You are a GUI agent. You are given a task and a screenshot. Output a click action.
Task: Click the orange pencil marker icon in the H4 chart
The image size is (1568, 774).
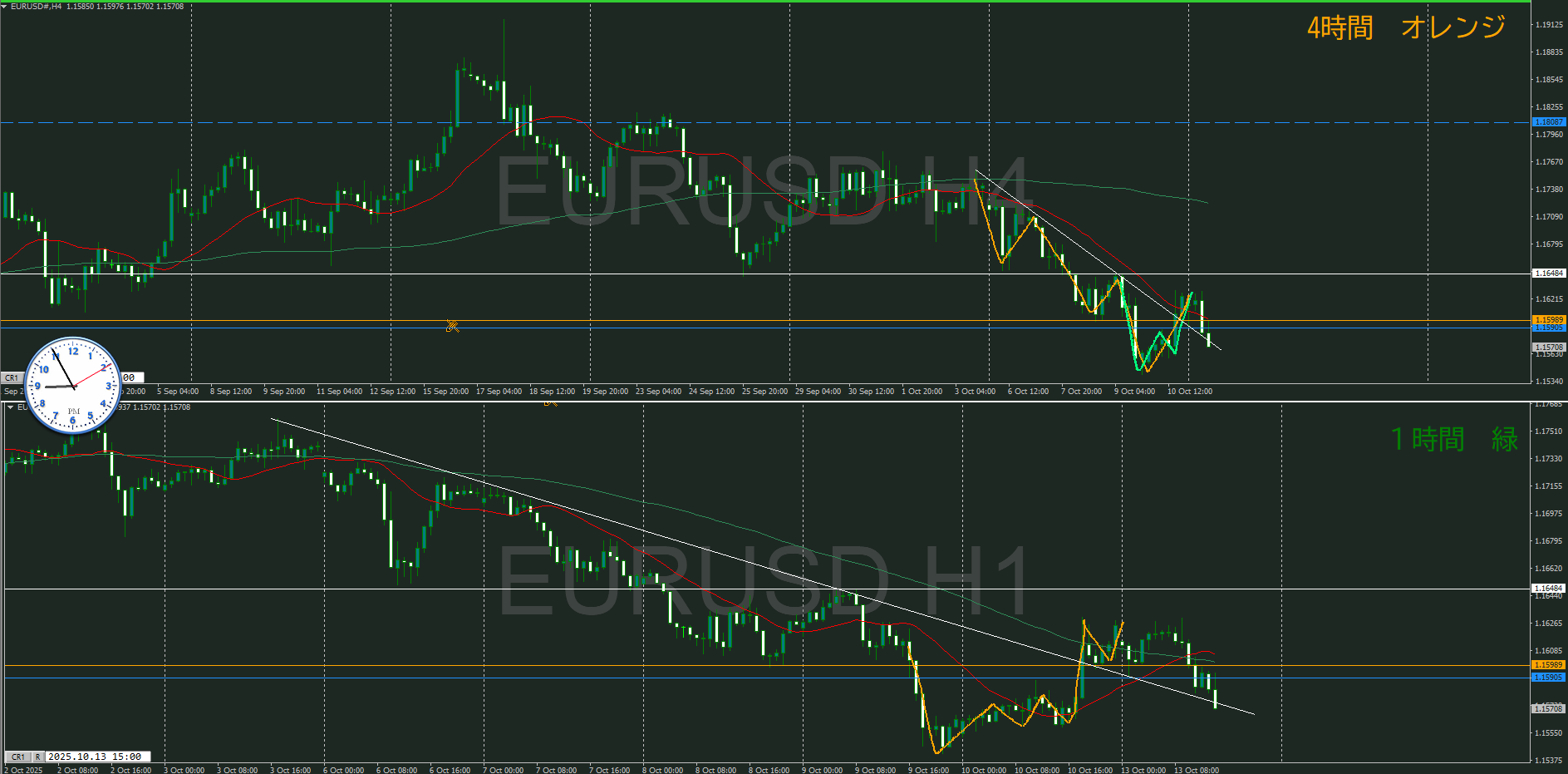click(x=452, y=326)
